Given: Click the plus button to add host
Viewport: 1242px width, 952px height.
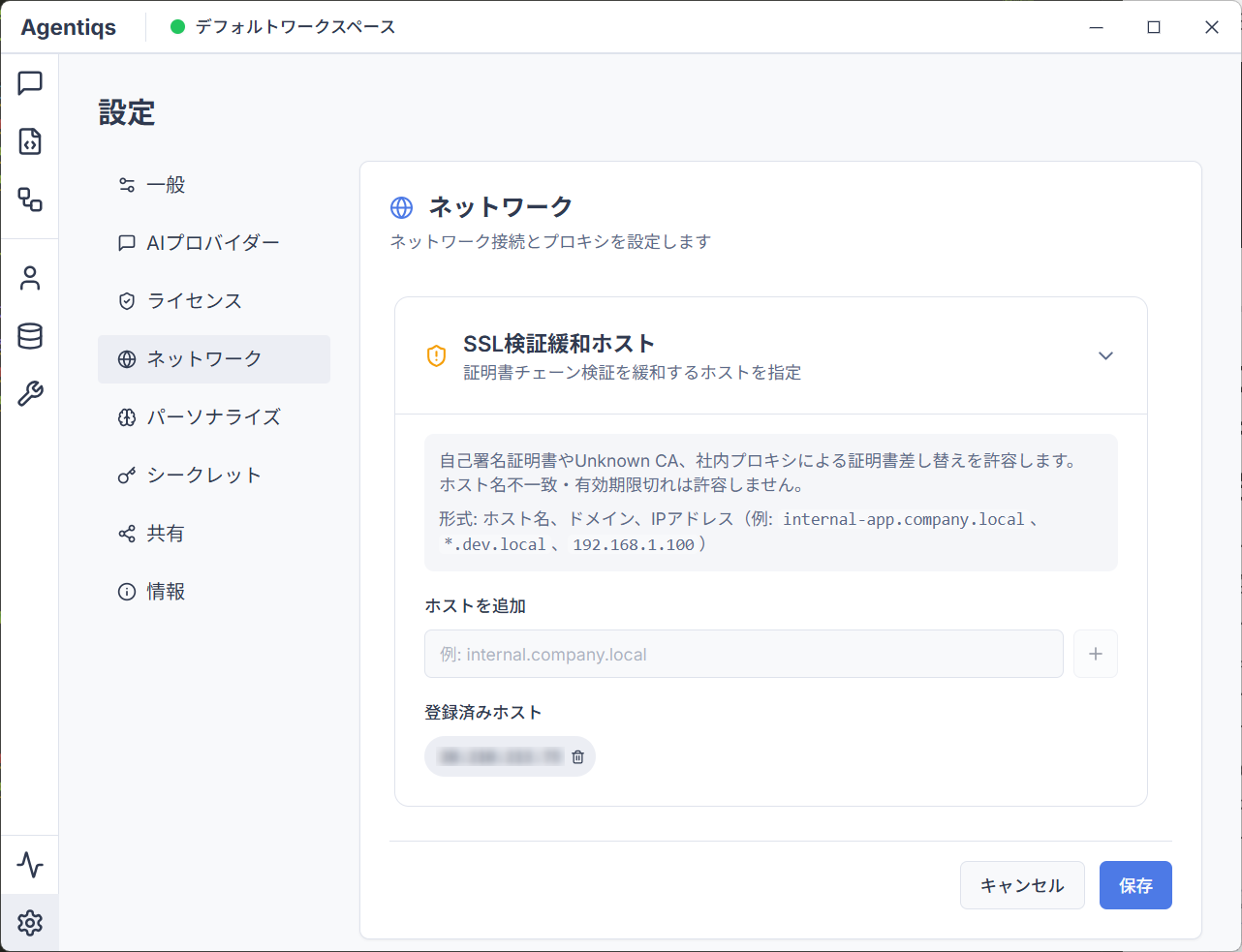Looking at the screenshot, I should (1095, 654).
